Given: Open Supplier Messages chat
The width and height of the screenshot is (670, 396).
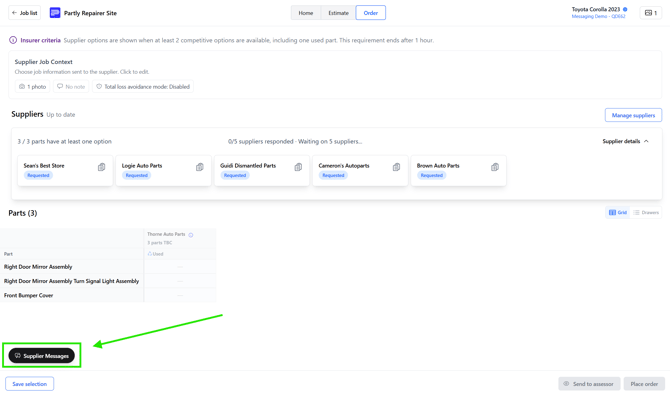Looking at the screenshot, I should pyautogui.click(x=41, y=355).
